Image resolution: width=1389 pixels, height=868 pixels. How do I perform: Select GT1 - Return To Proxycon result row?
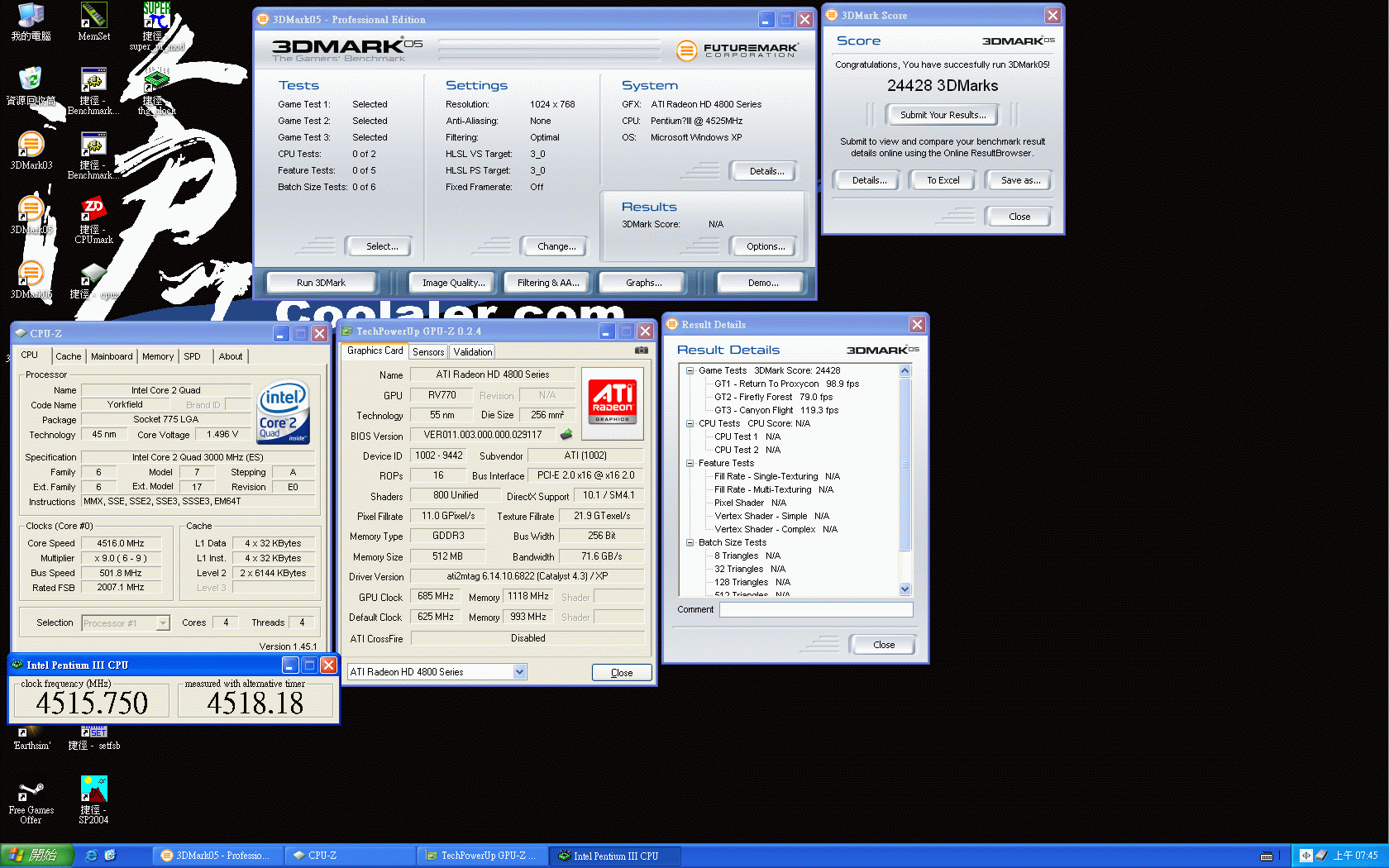click(786, 384)
